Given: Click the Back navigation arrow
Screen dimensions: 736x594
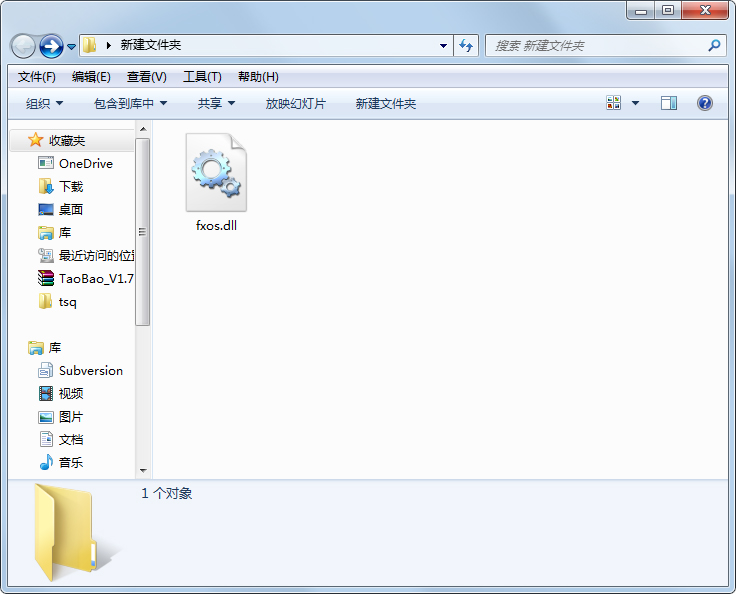Looking at the screenshot, I should pos(23,46).
